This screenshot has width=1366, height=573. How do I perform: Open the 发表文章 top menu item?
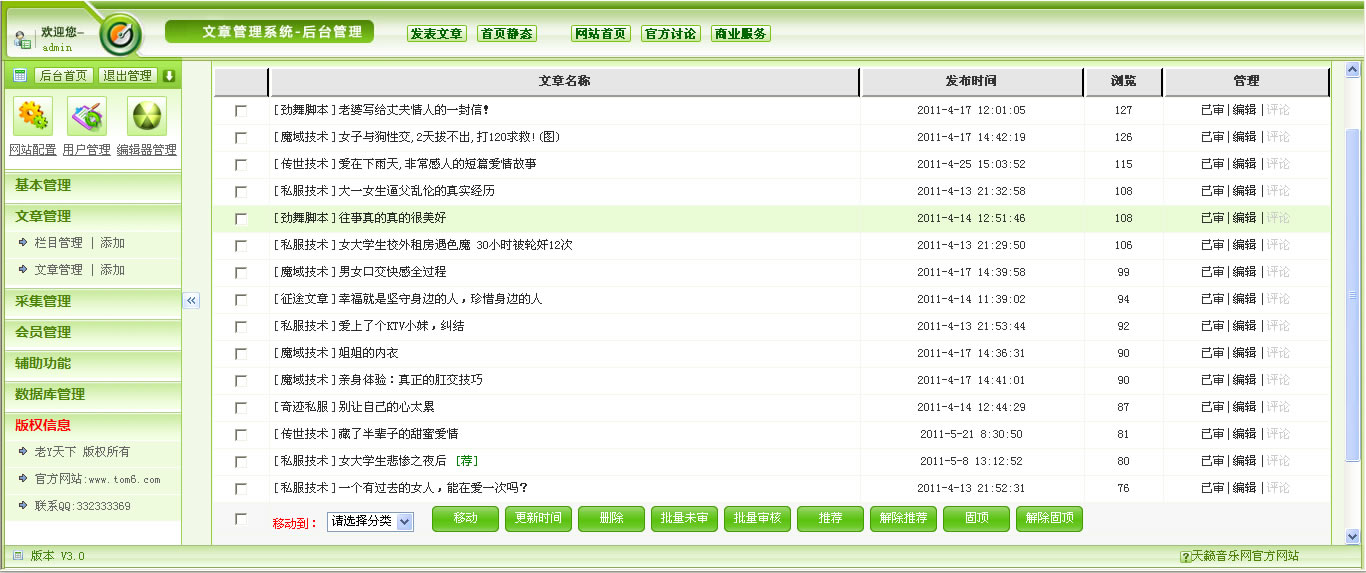click(x=437, y=33)
